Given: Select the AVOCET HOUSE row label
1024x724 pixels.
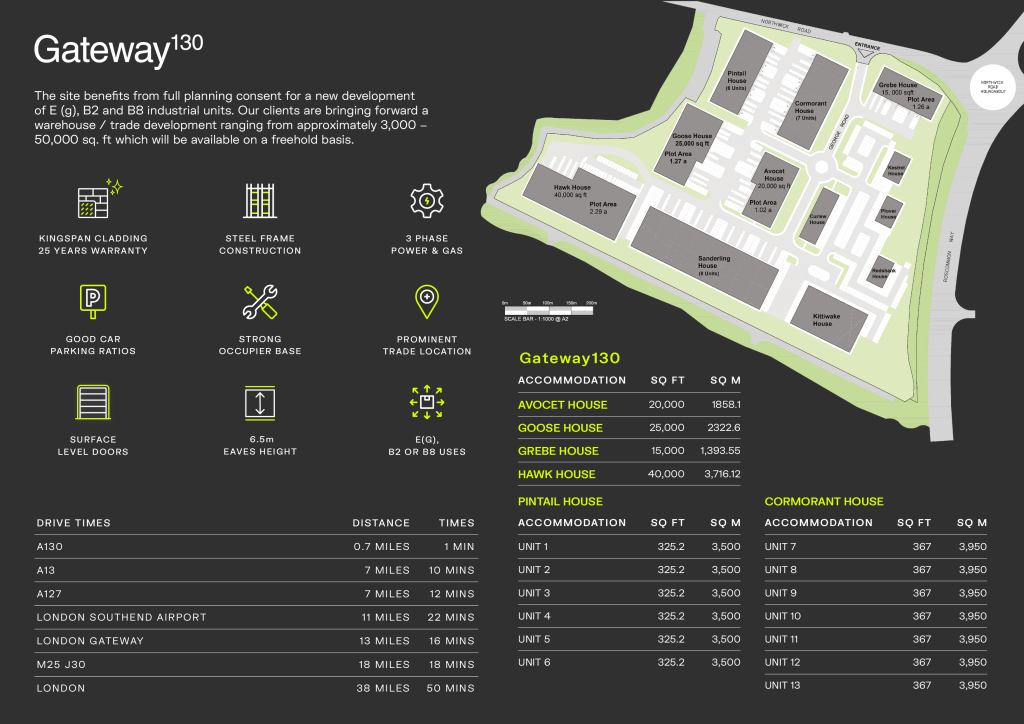Looking at the screenshot, I should [x=562, y=405].
